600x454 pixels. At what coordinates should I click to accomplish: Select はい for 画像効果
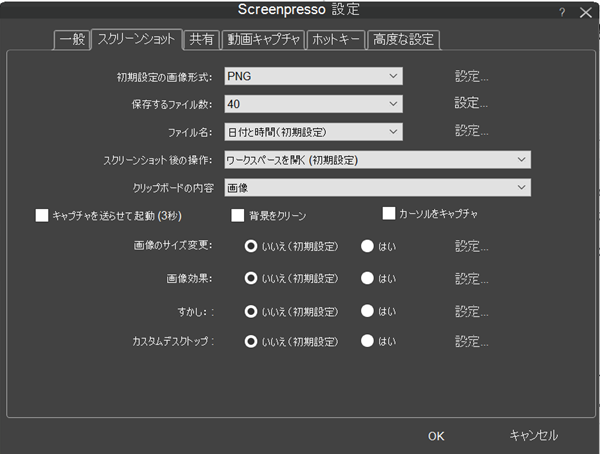[x=367, y=278]
